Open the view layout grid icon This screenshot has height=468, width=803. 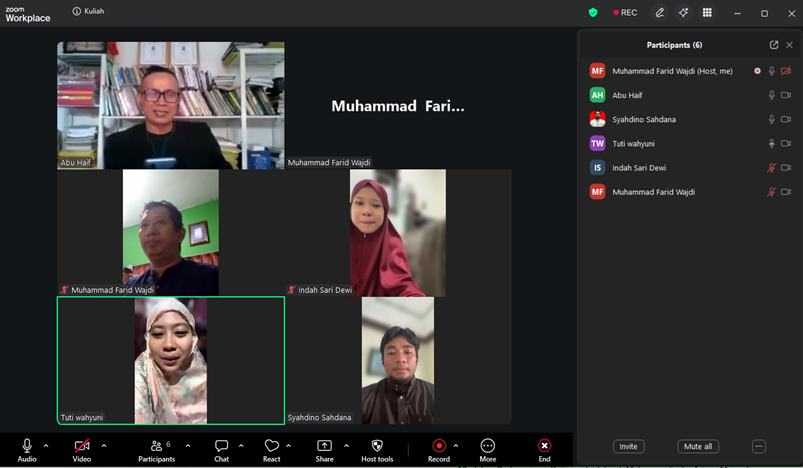point(707,13)
